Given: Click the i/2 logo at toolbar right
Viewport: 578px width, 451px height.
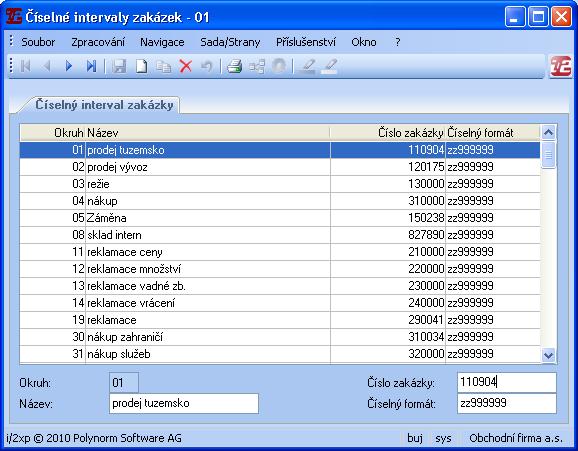Looking at the screenshot, I should 561,66.
